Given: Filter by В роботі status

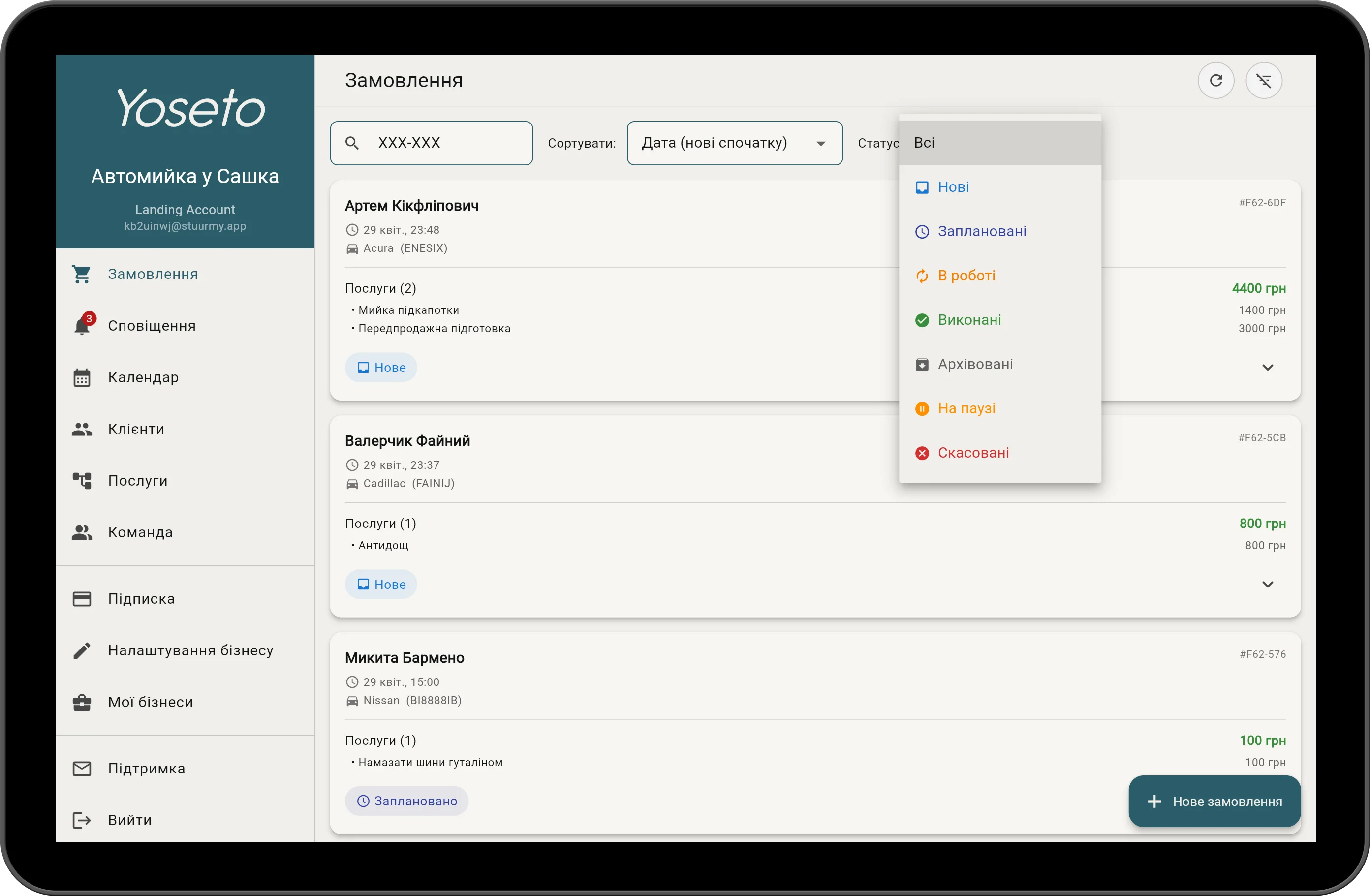Looking at the screenshot, I should point(1000,276).
